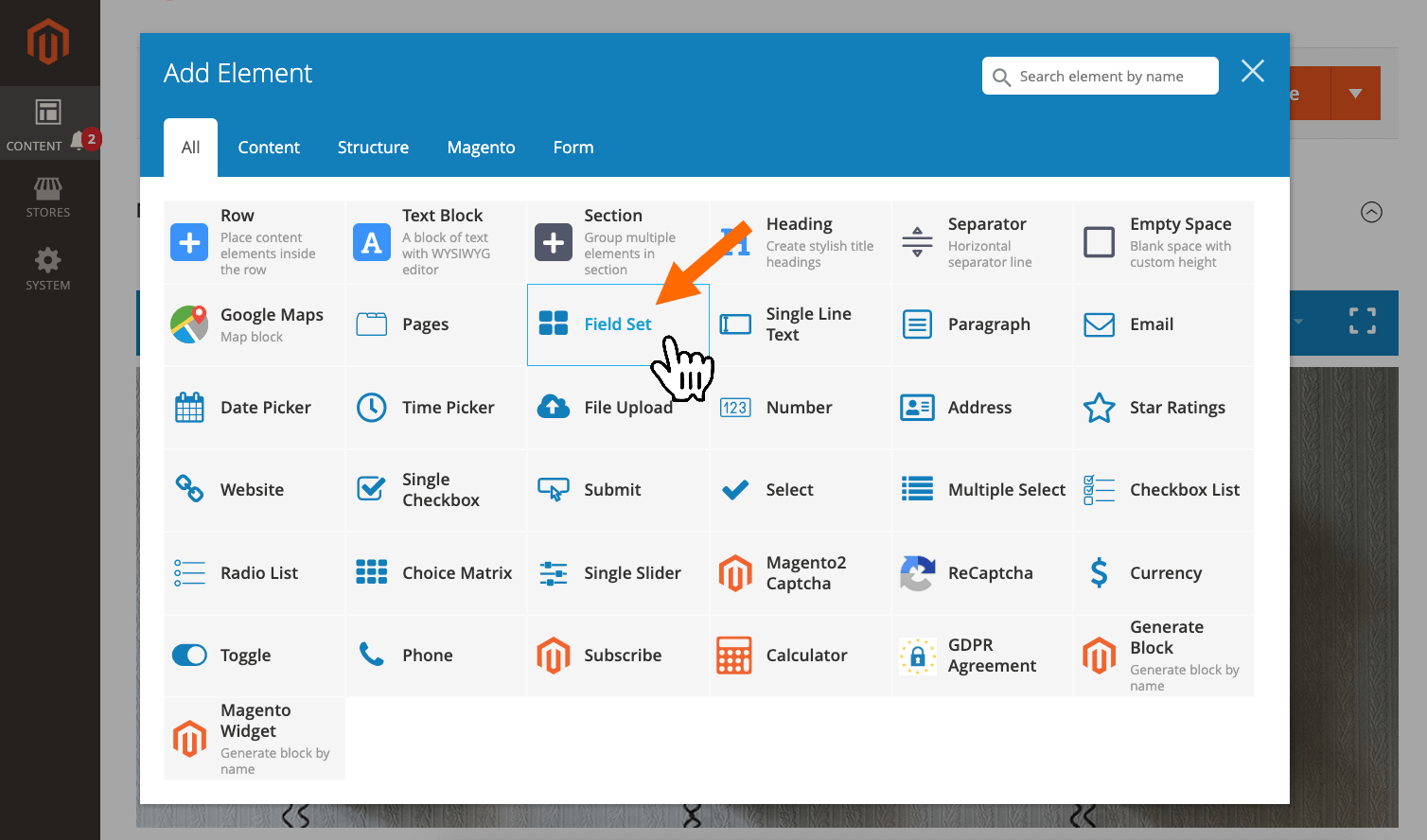Screen dimensions: 1427x840
Task: Open the System menu in the sidebar
Action: (47, 270)
